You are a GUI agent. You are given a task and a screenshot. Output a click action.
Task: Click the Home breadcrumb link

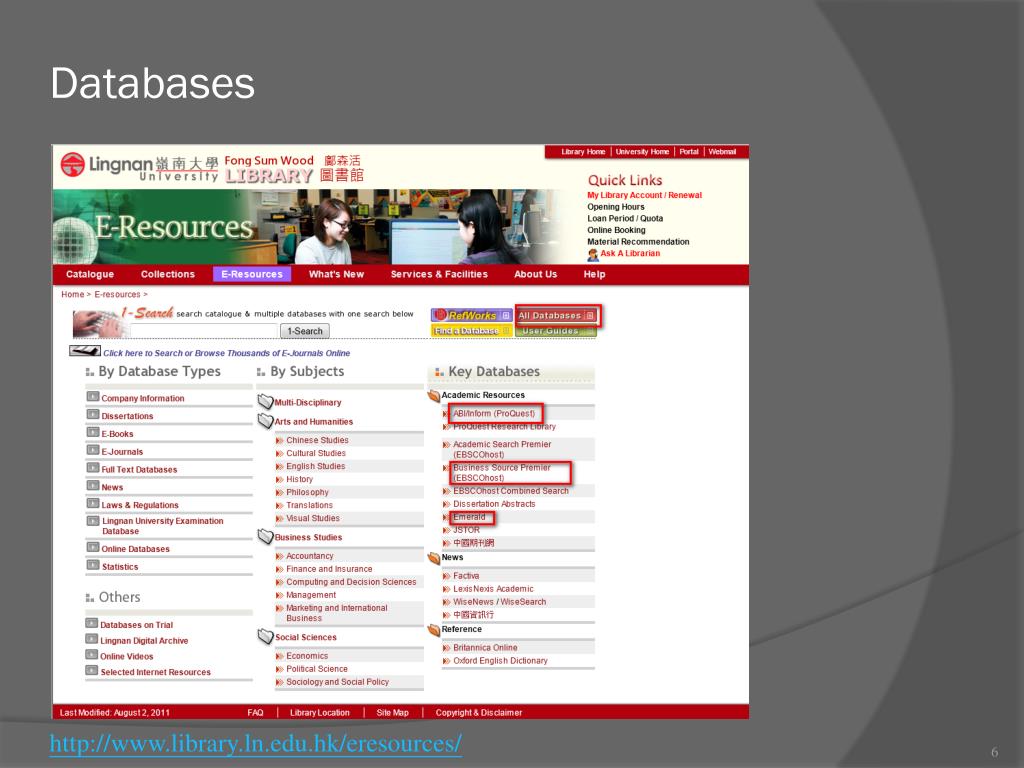[72, 295]
